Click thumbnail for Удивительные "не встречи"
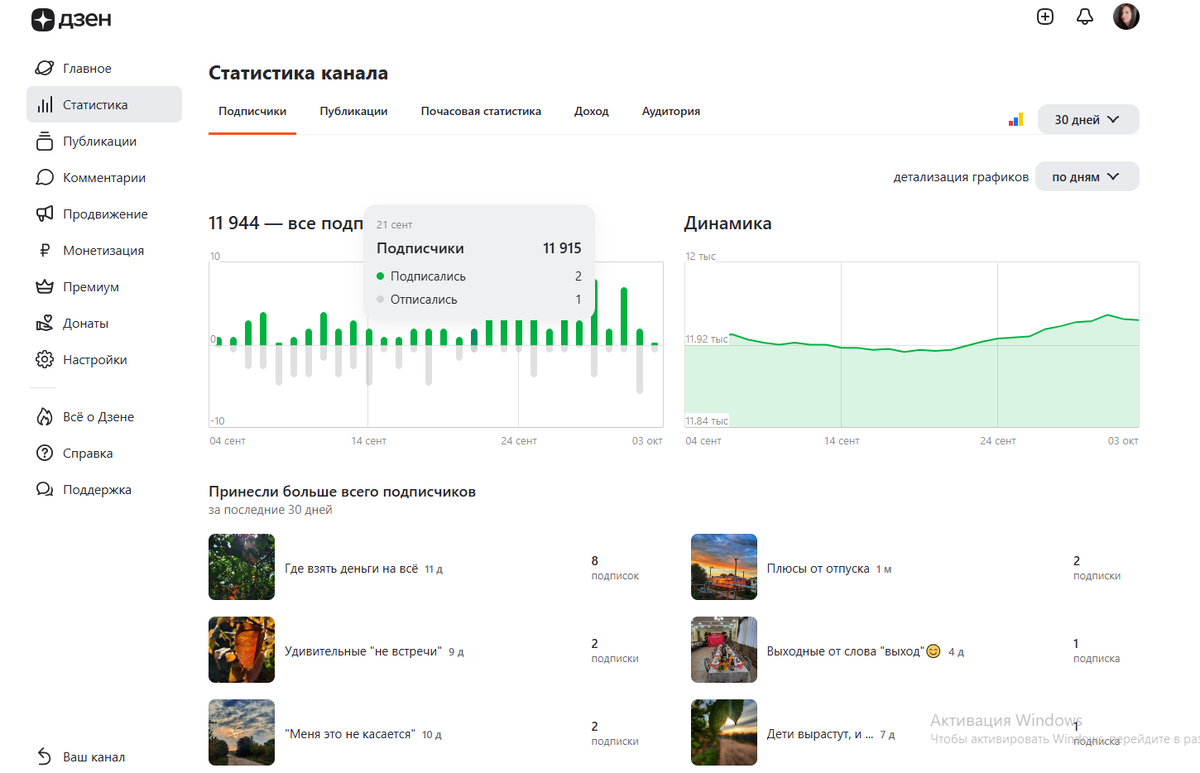The width and height of the screenshot is (1200, 773). [x=241, y=650]
